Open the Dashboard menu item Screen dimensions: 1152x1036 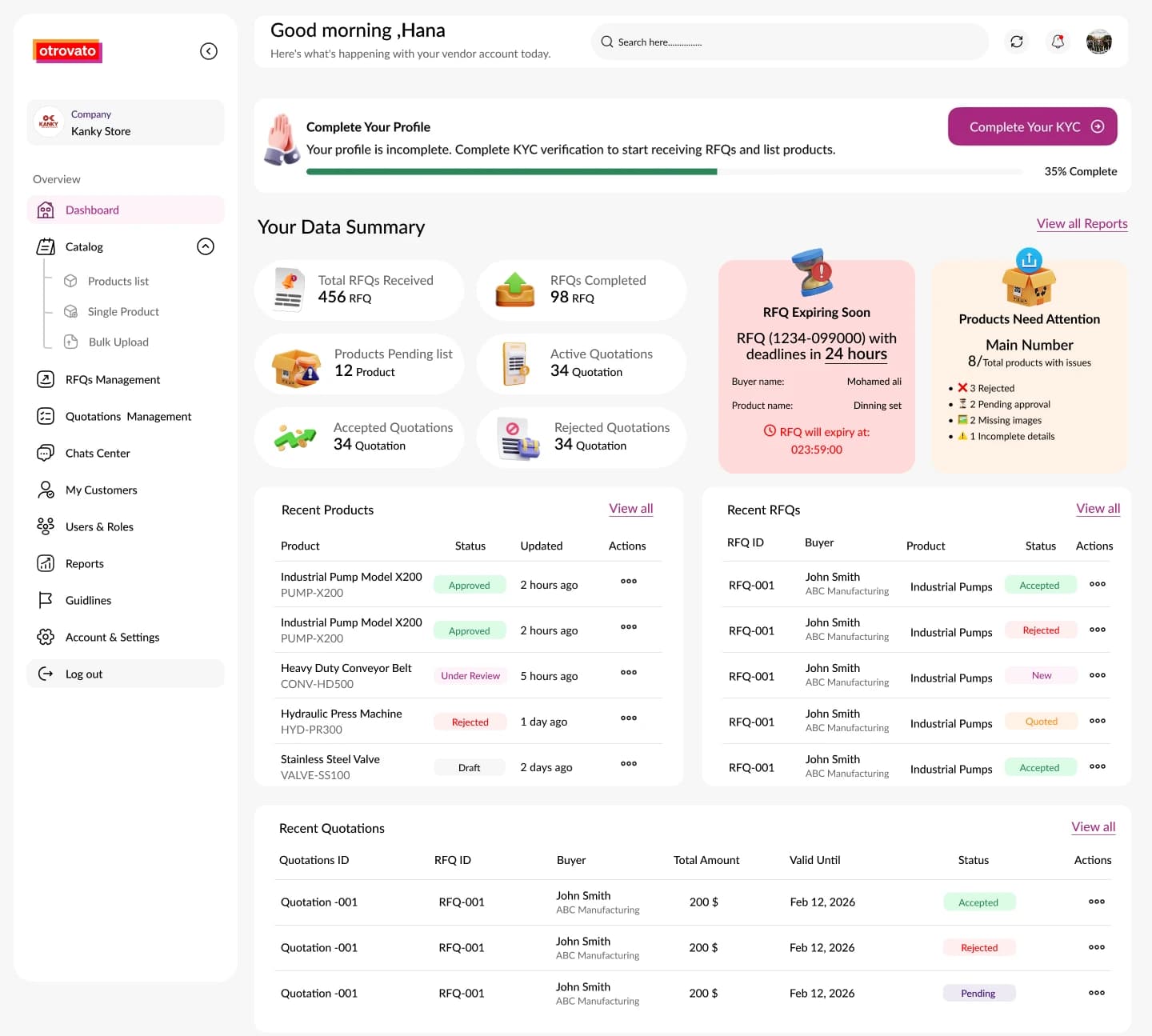pos(126,210)
